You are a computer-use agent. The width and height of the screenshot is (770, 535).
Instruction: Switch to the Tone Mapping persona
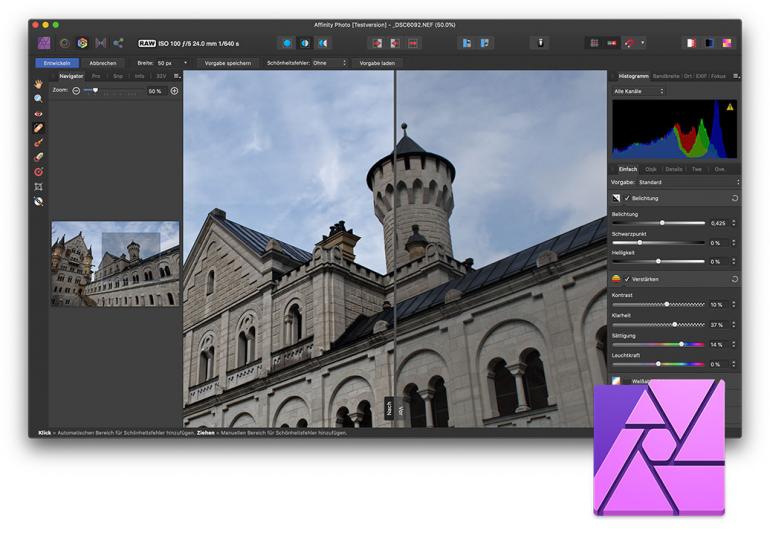[101, 43]
